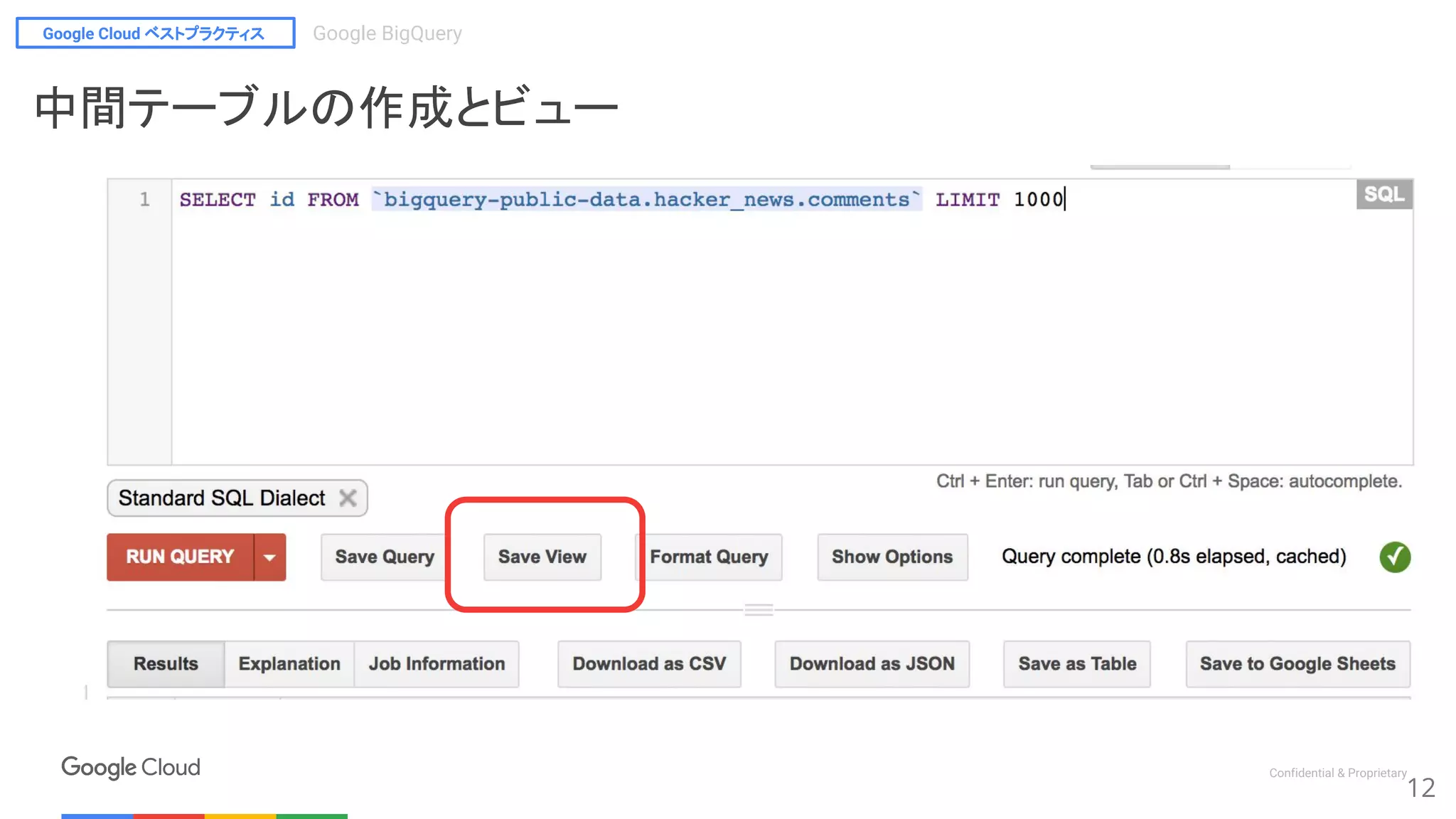Viewport: 1456px width, 819px height.
Task: Click the line number 1 in the gutter
Action: 144,199
